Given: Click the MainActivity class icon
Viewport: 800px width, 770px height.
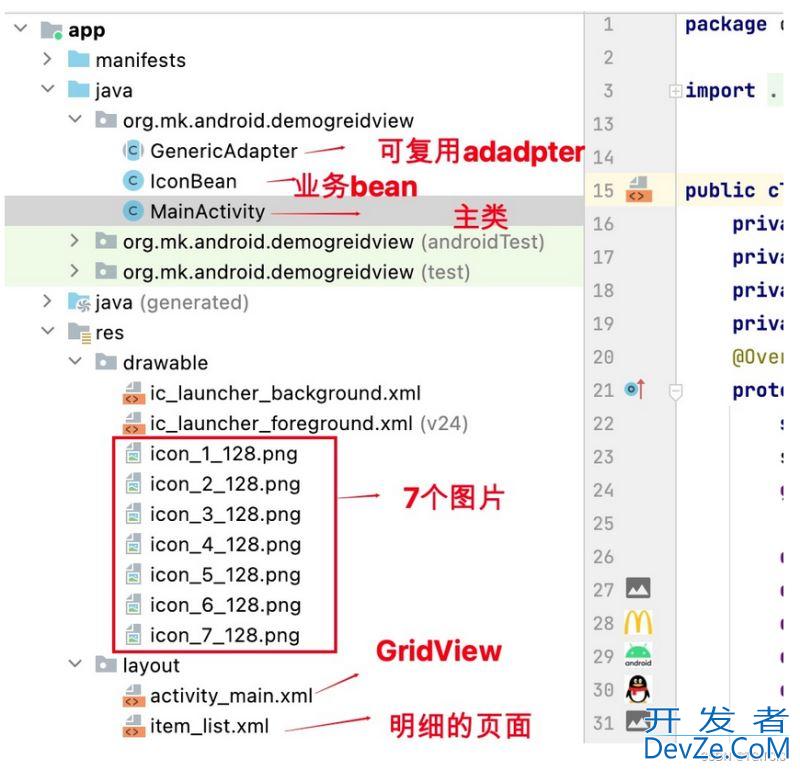Looking at the screenshot, I should tap(133, 211).
